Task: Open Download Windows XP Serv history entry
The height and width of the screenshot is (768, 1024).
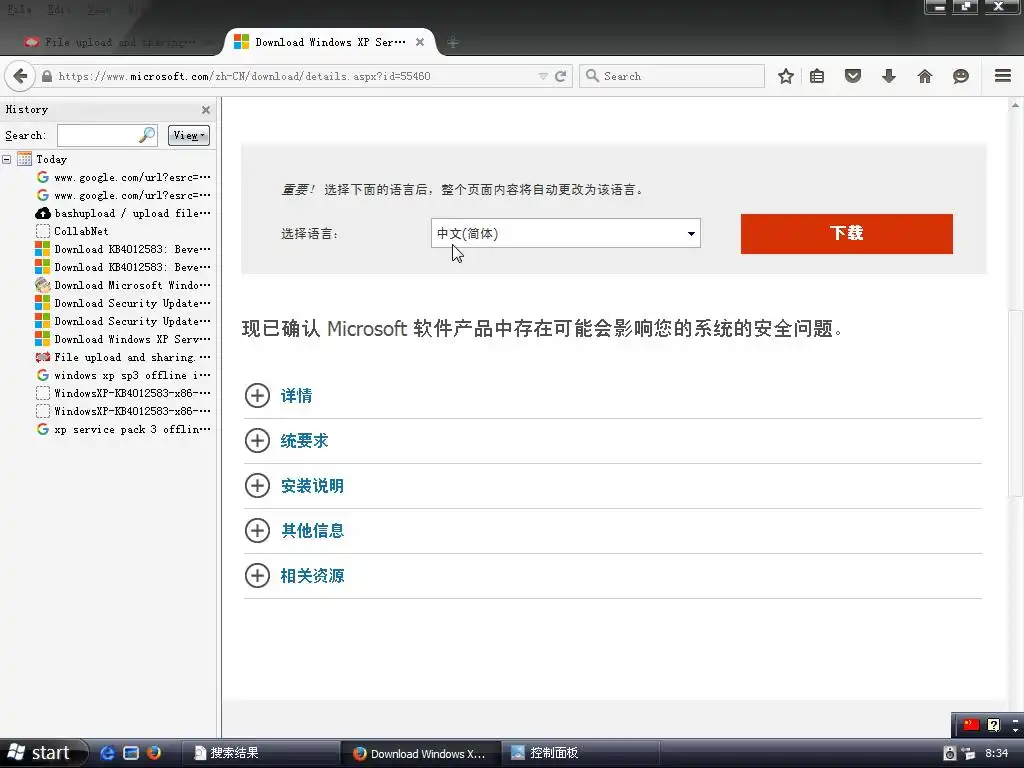Action: [123, 339]
